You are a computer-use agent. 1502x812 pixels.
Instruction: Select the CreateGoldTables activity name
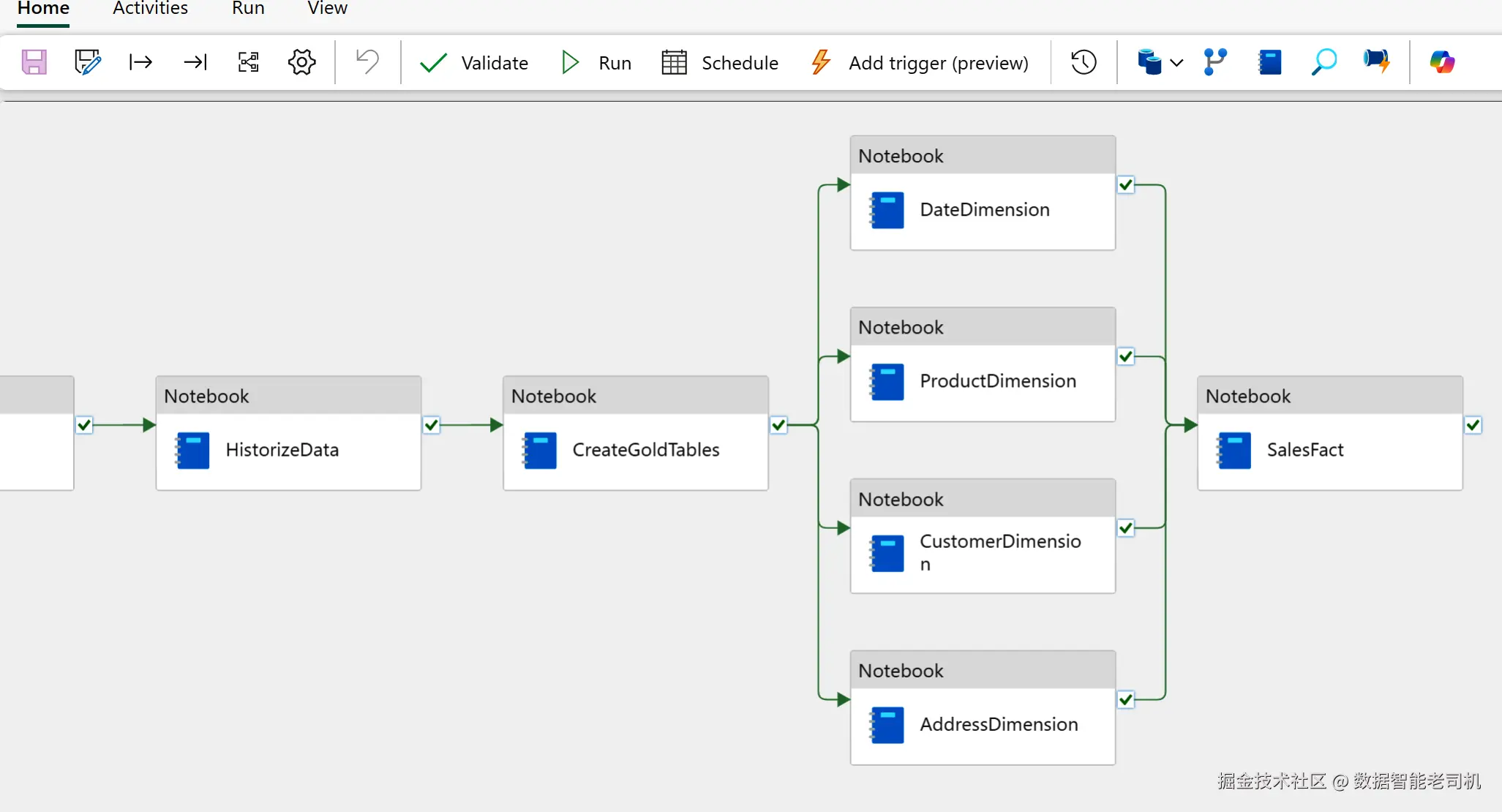(x=646, y=450)
